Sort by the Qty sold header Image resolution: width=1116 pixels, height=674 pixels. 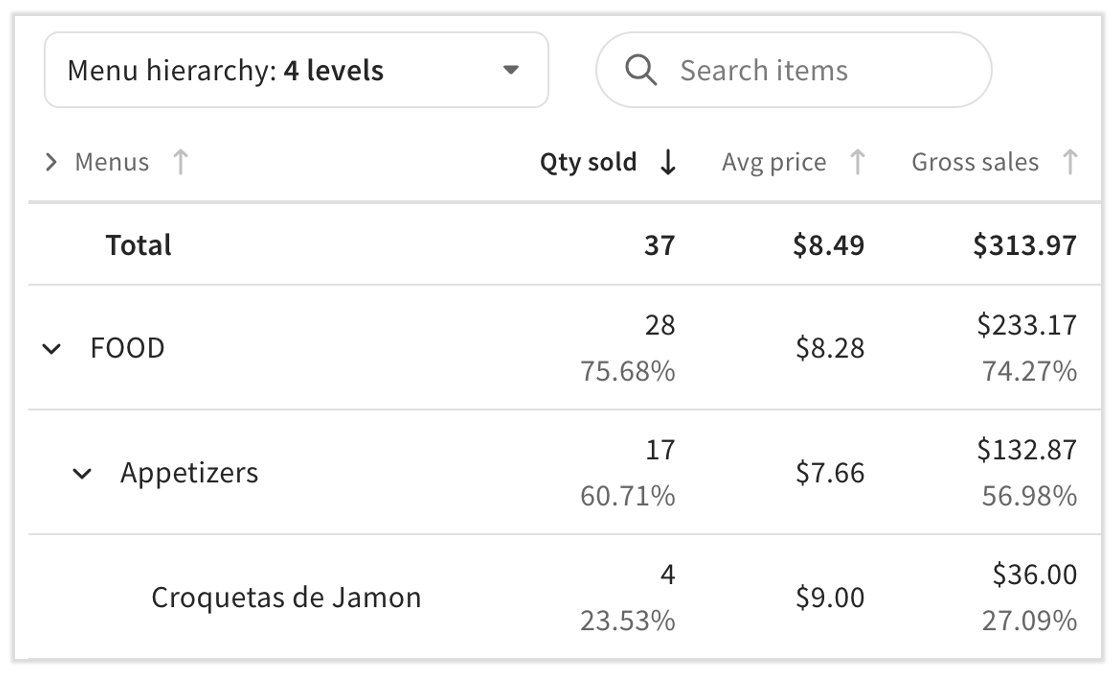point(588,163)
